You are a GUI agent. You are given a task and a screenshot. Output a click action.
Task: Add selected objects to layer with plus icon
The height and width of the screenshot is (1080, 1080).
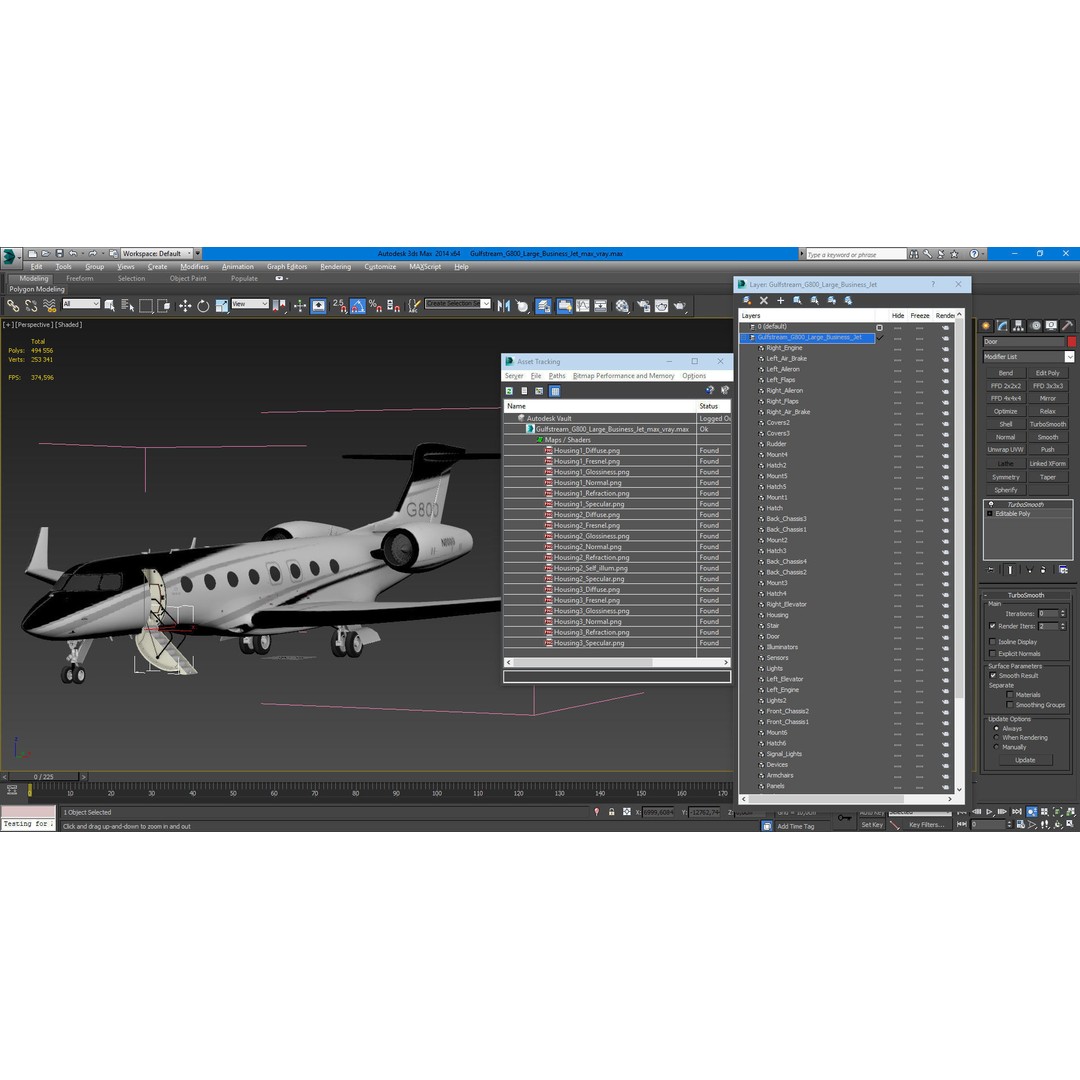pyautogui.click(x=780, y=300)
